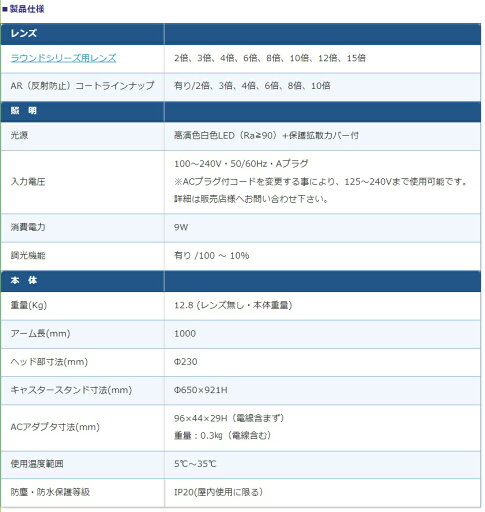Screen dimensions: 485x512
Task: Select the ※ACプラグ付コード note line
Action: point(321,182)
